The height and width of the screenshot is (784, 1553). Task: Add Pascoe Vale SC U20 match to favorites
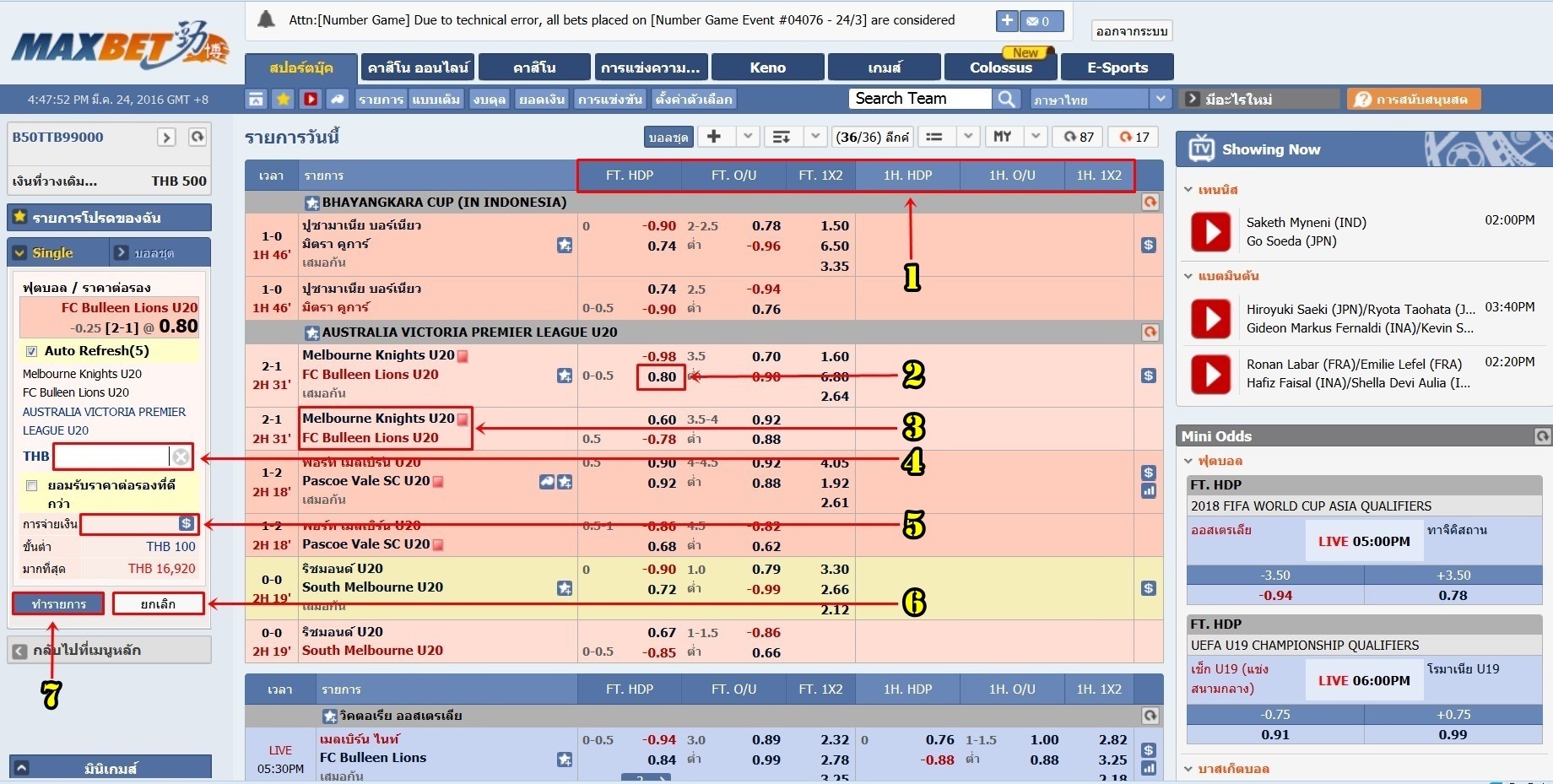click(565, 482)
